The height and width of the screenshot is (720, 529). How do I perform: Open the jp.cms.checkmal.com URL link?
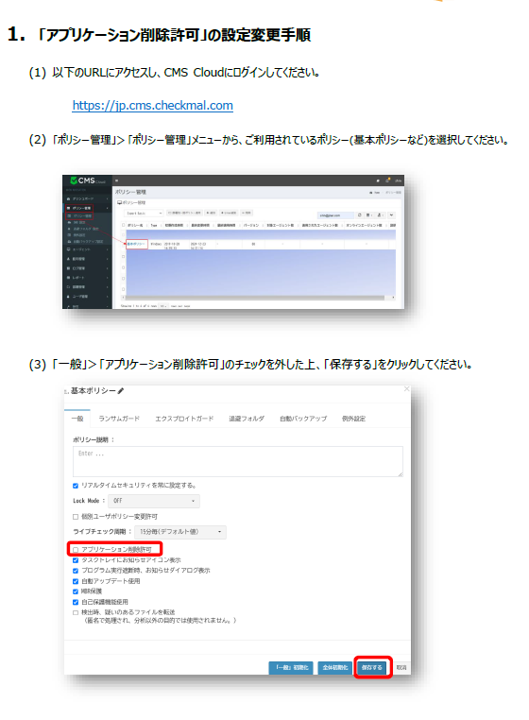coord(152,106)
